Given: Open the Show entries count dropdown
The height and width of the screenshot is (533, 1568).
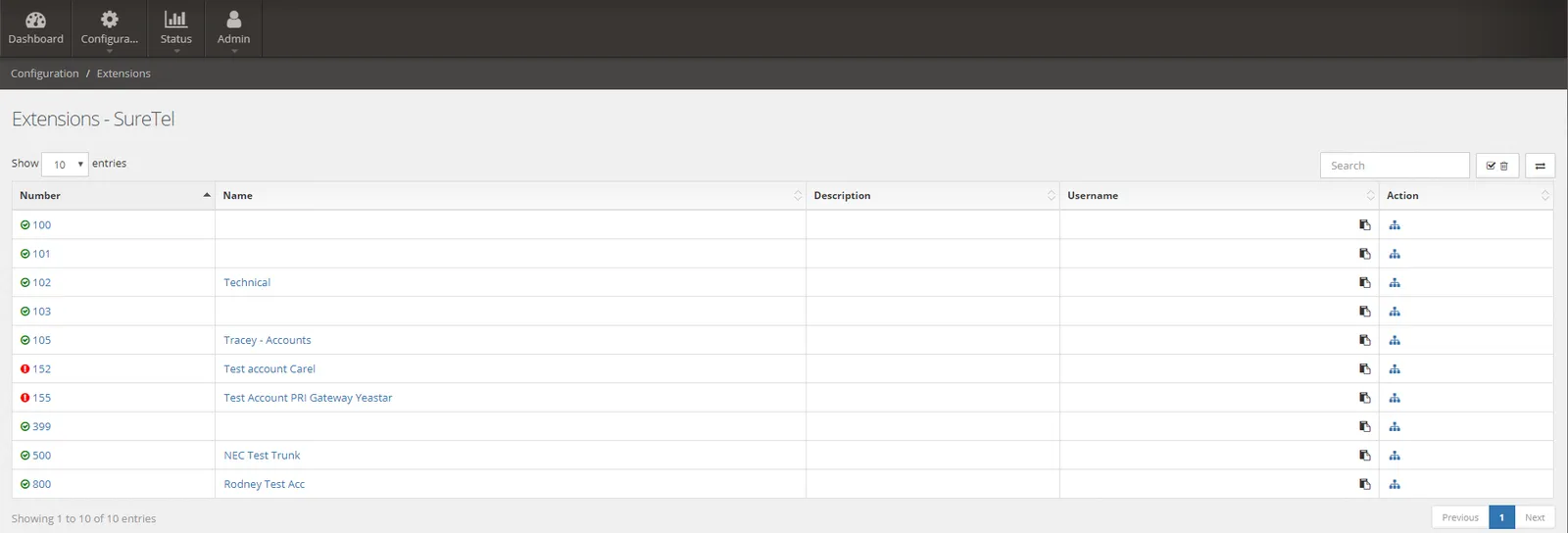Looking at the screenshot, I should [x=65, y=164].
